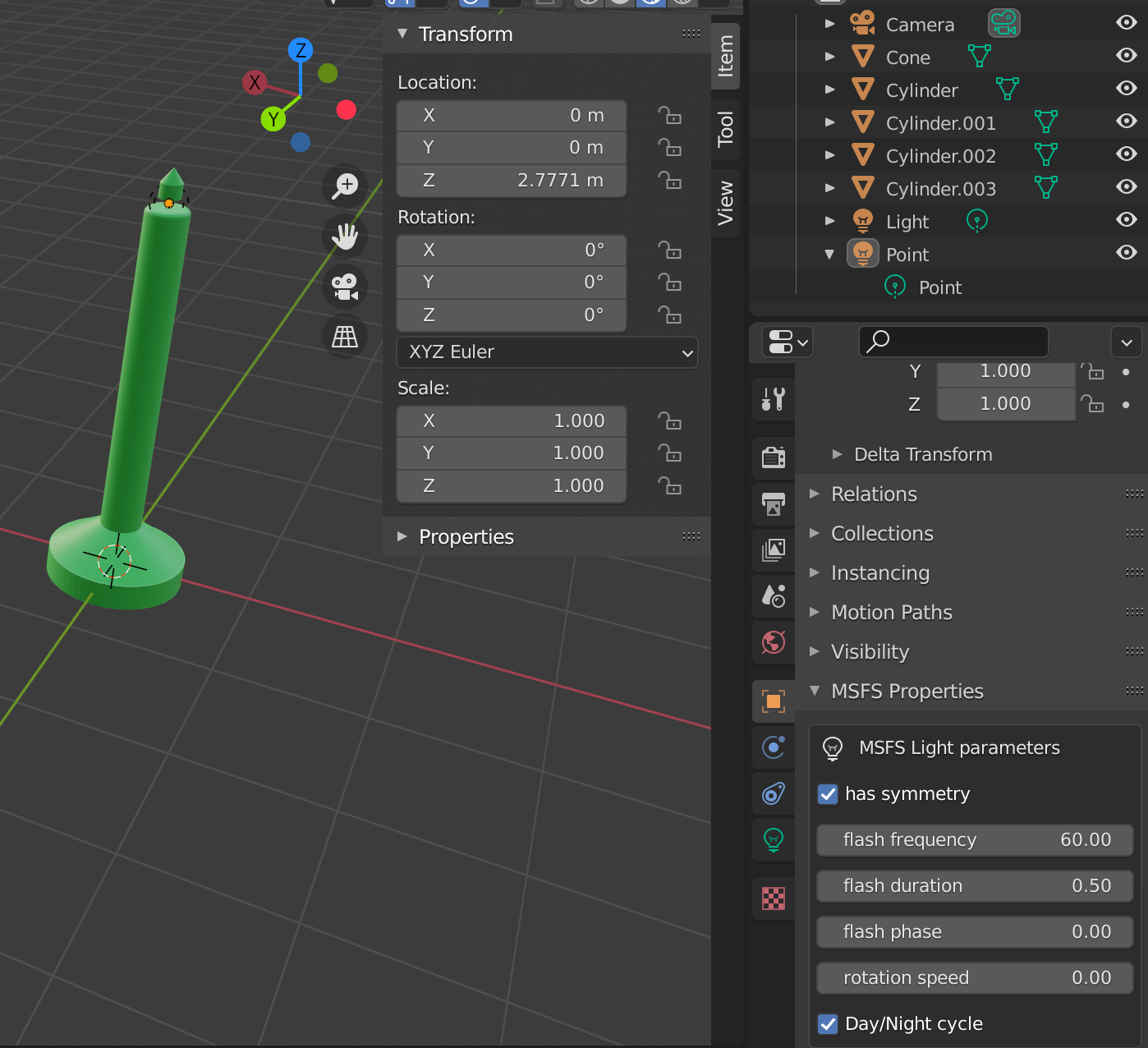The height and width of the screenshot is (1048, 1148).
Task: Select Cylinder in the outliner
Action: pos(921,90)
